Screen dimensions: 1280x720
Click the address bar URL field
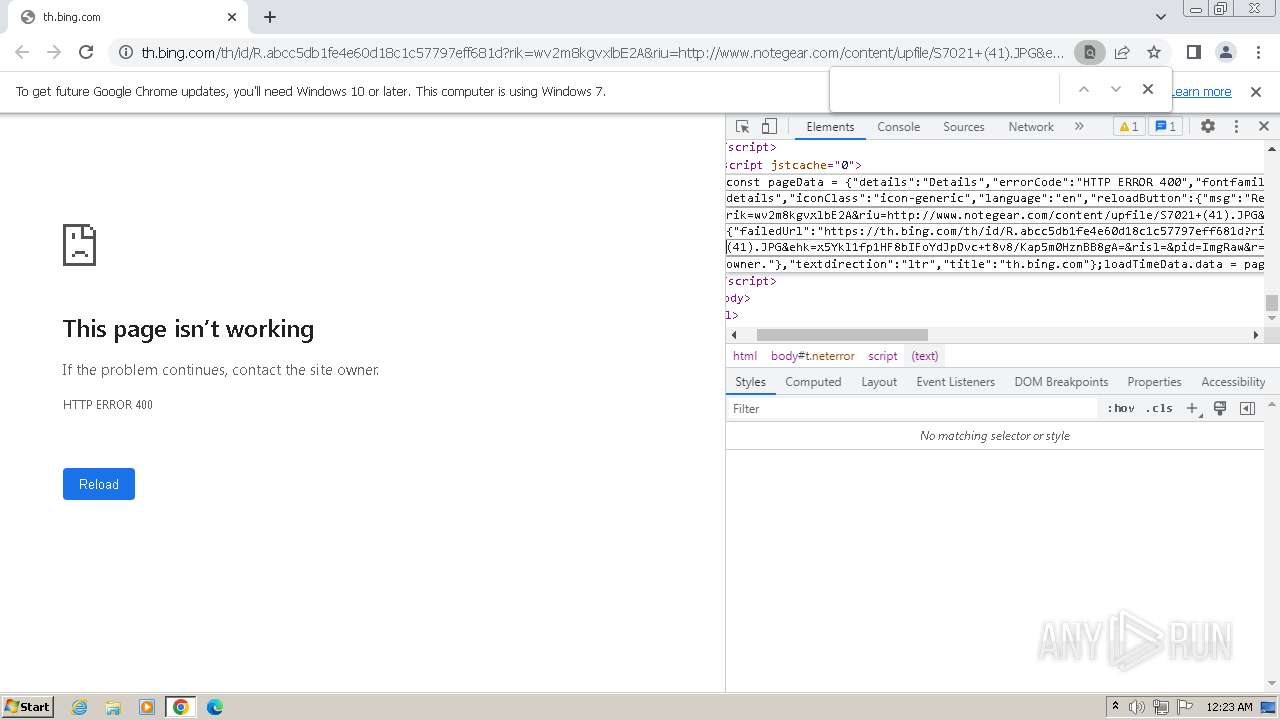(x=602, y=53)
